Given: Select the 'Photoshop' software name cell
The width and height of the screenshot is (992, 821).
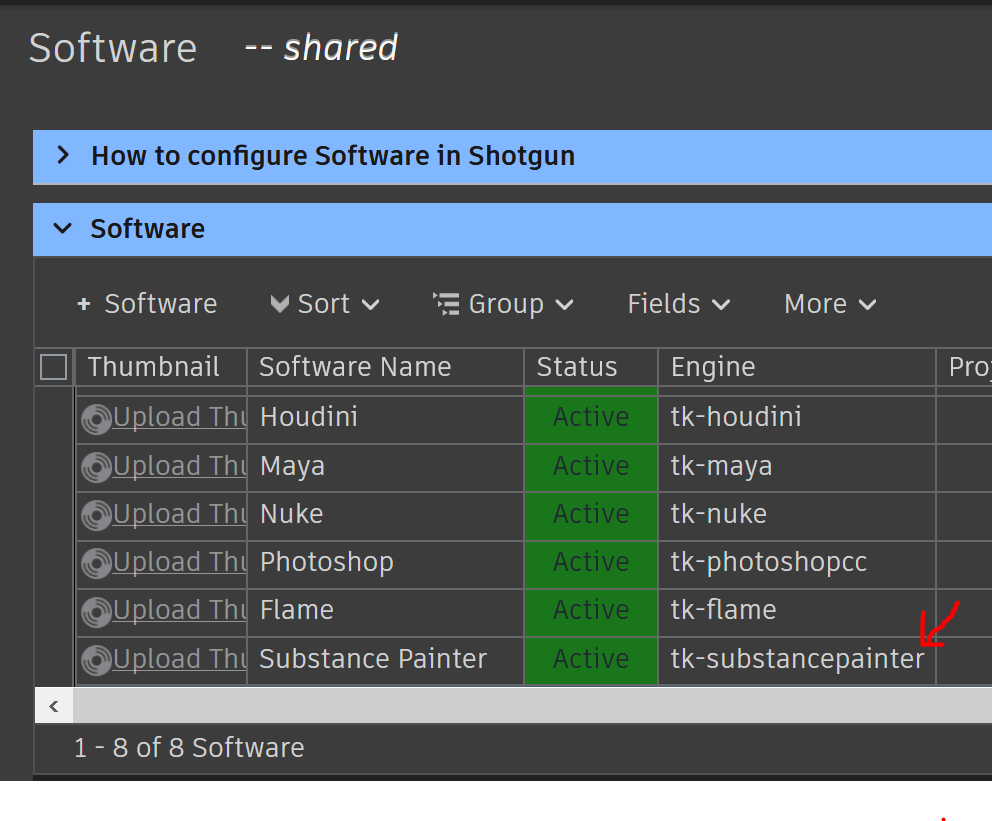Looking at the screenshot, I should [x=386, y=564].
